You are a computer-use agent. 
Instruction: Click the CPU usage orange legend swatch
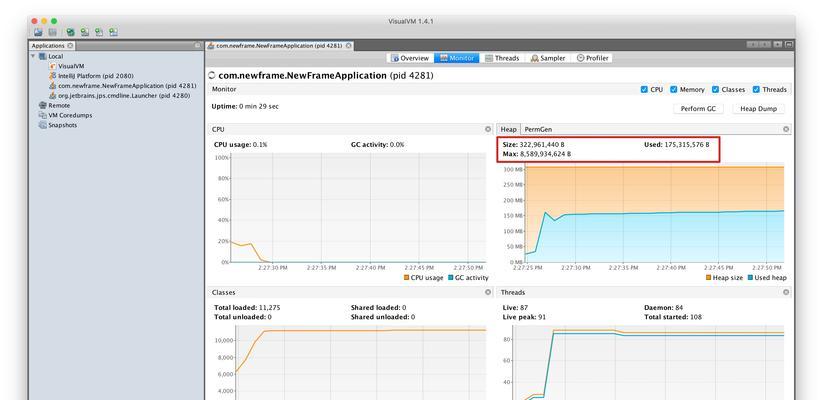406,278
